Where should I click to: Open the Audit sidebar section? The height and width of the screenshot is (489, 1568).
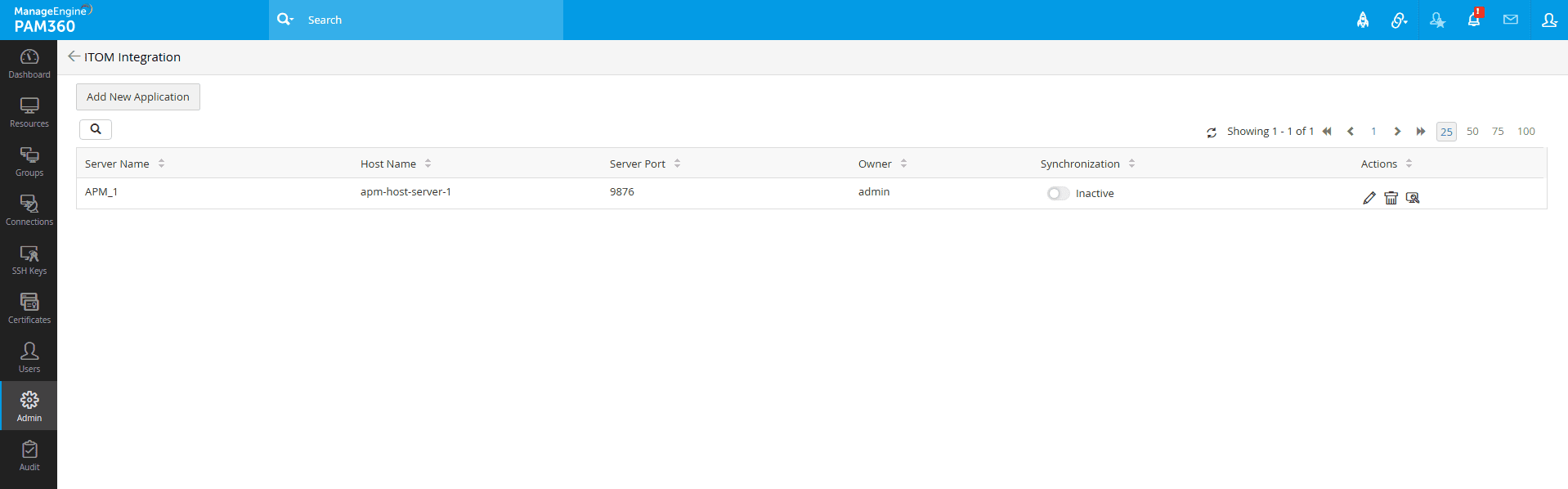tap(29, 456)
